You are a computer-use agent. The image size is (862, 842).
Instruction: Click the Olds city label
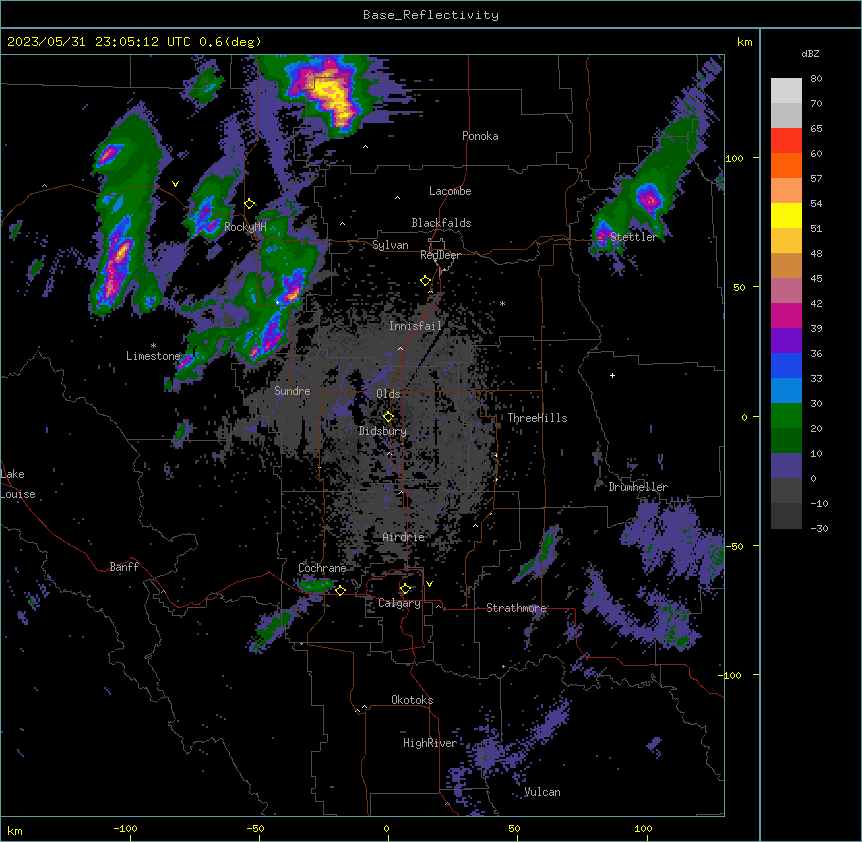(x=388, y=394)
